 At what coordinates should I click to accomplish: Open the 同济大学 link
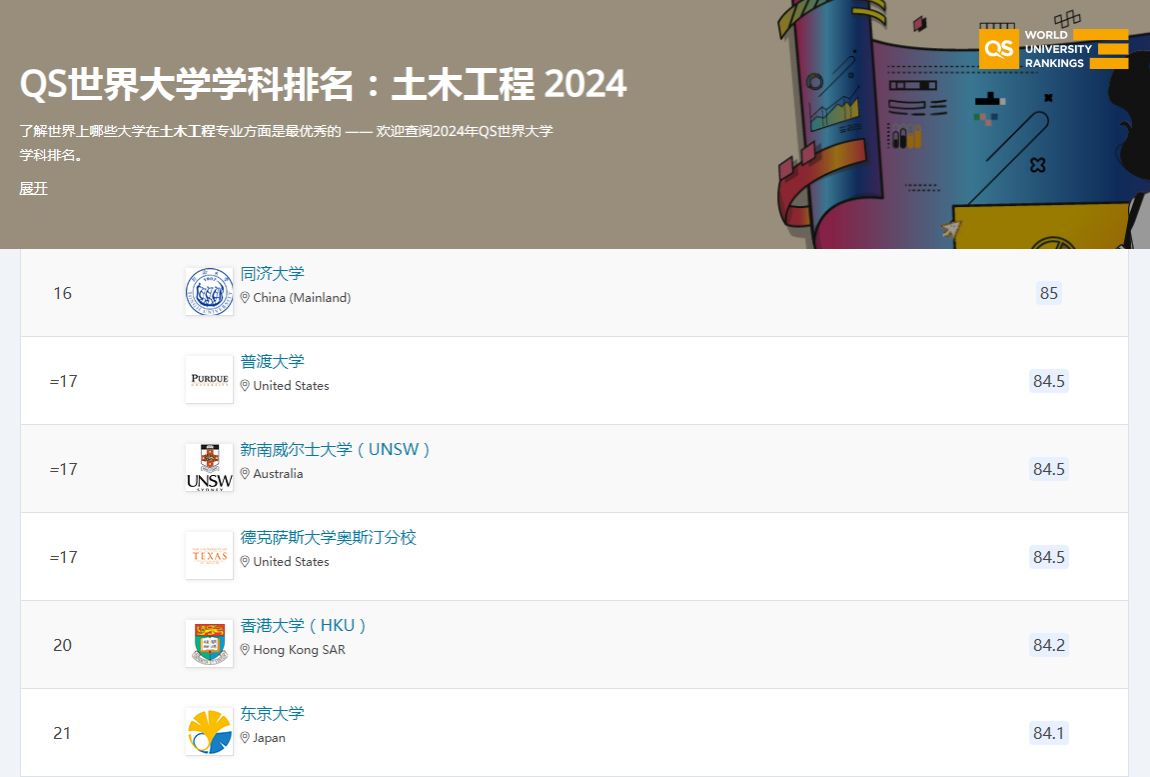272,274
